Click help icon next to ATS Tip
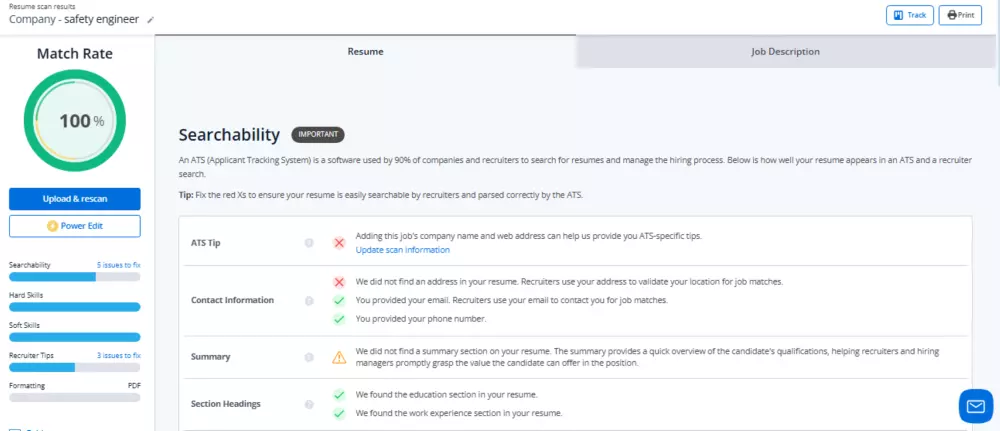Image resolution: width=1000 pixels, height=431 pixels. point(309,242)
